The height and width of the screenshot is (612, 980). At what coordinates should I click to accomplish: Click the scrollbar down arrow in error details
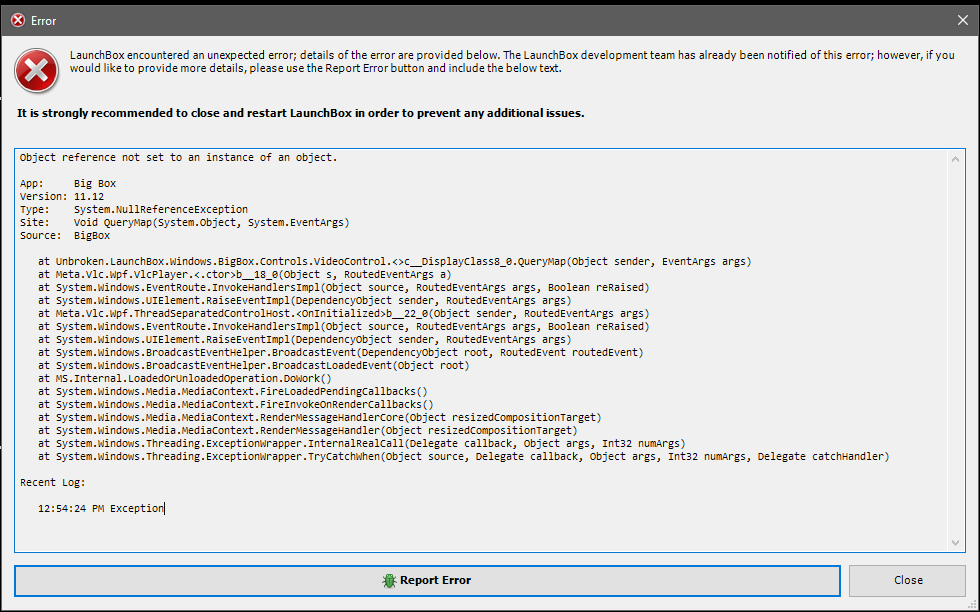(x=955, y=543)
